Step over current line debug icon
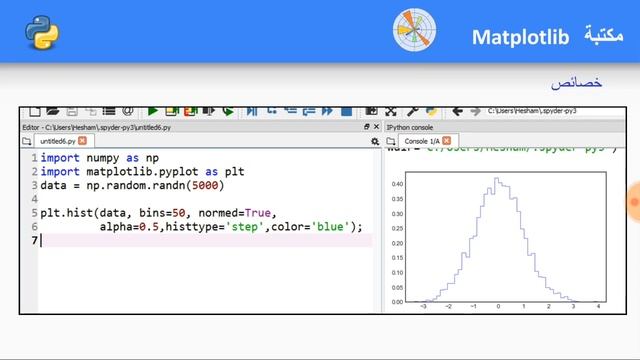Viewport: 640px width, 360px height. [271, 111]
